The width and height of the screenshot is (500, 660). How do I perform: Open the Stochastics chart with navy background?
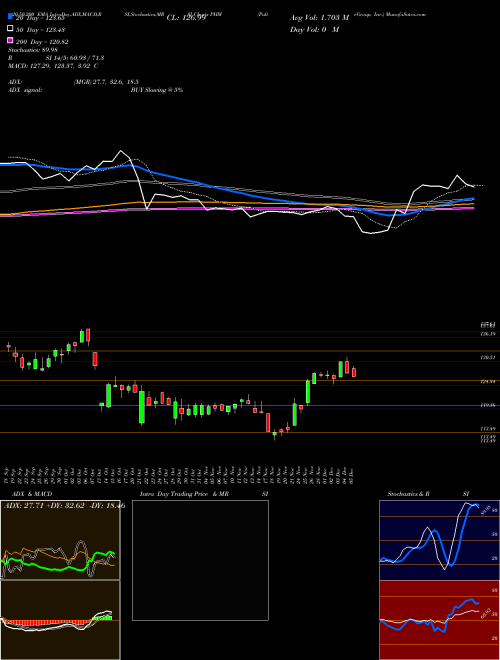tap(439, 540)
